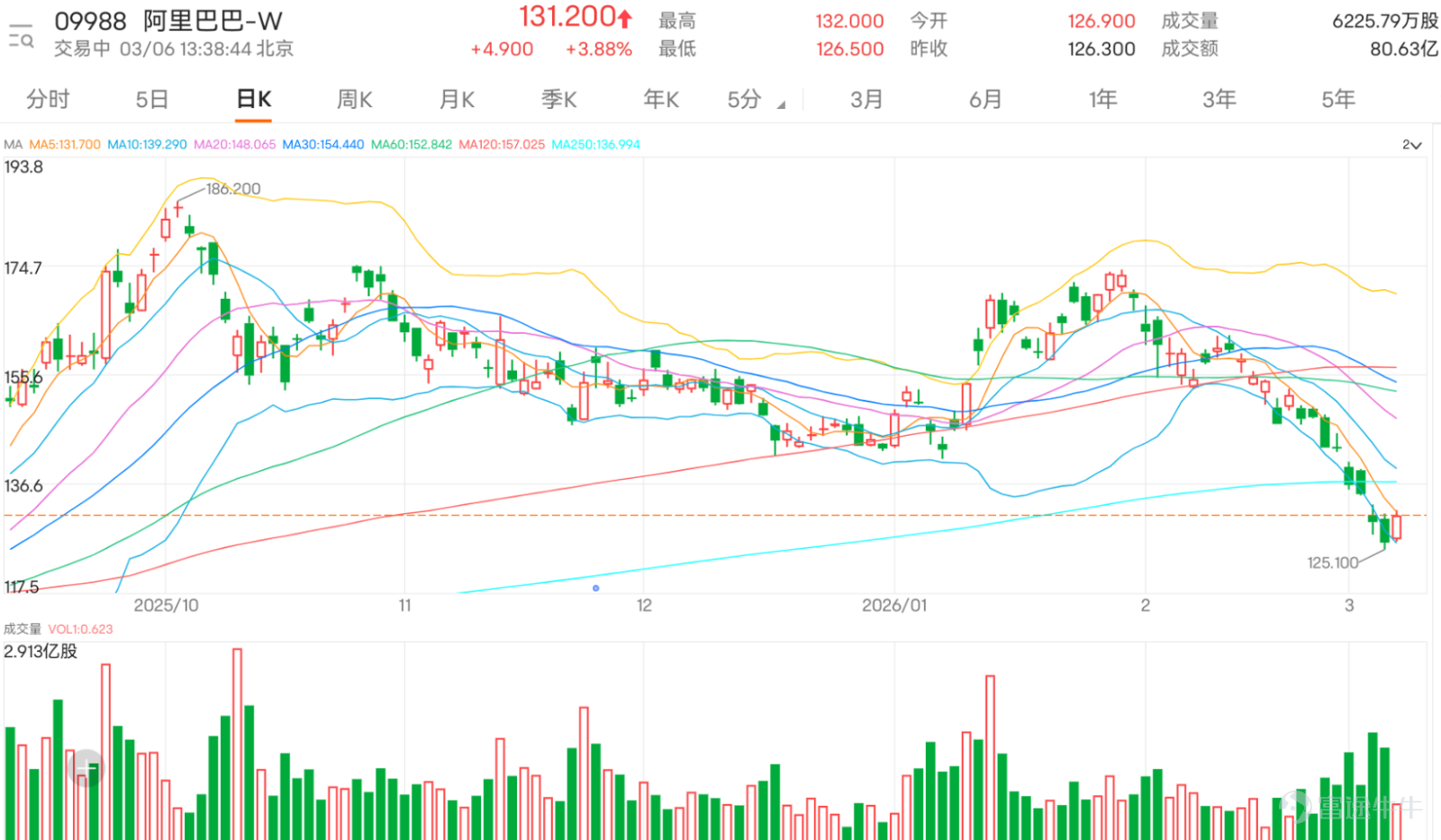
Task: Click the 125.100 low price marker
Action: tap(1333, 563)
